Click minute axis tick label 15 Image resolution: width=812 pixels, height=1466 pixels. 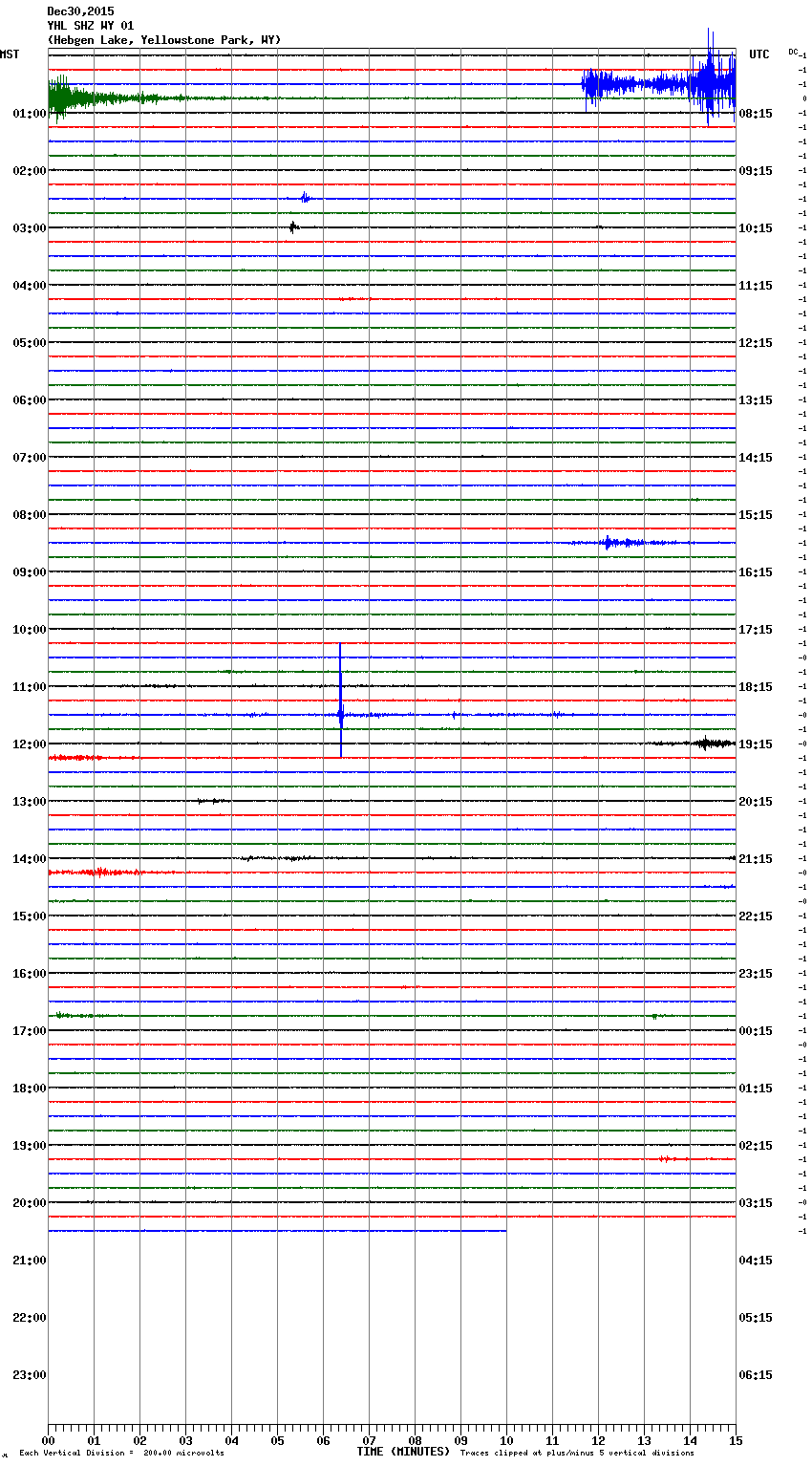736,1440
